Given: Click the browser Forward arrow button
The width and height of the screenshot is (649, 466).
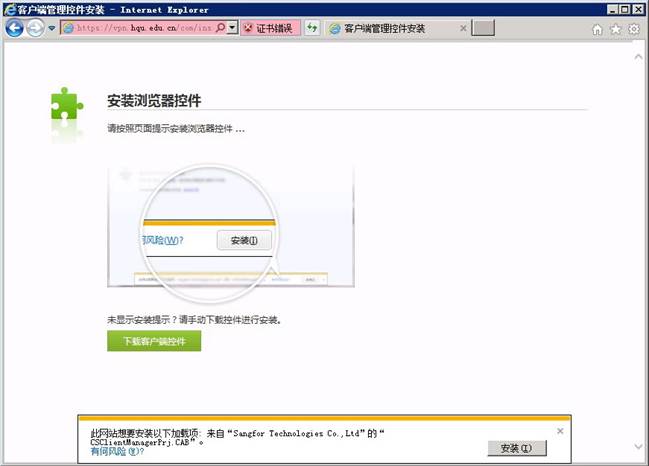Looking at the screenshot, I should point(36,28).
